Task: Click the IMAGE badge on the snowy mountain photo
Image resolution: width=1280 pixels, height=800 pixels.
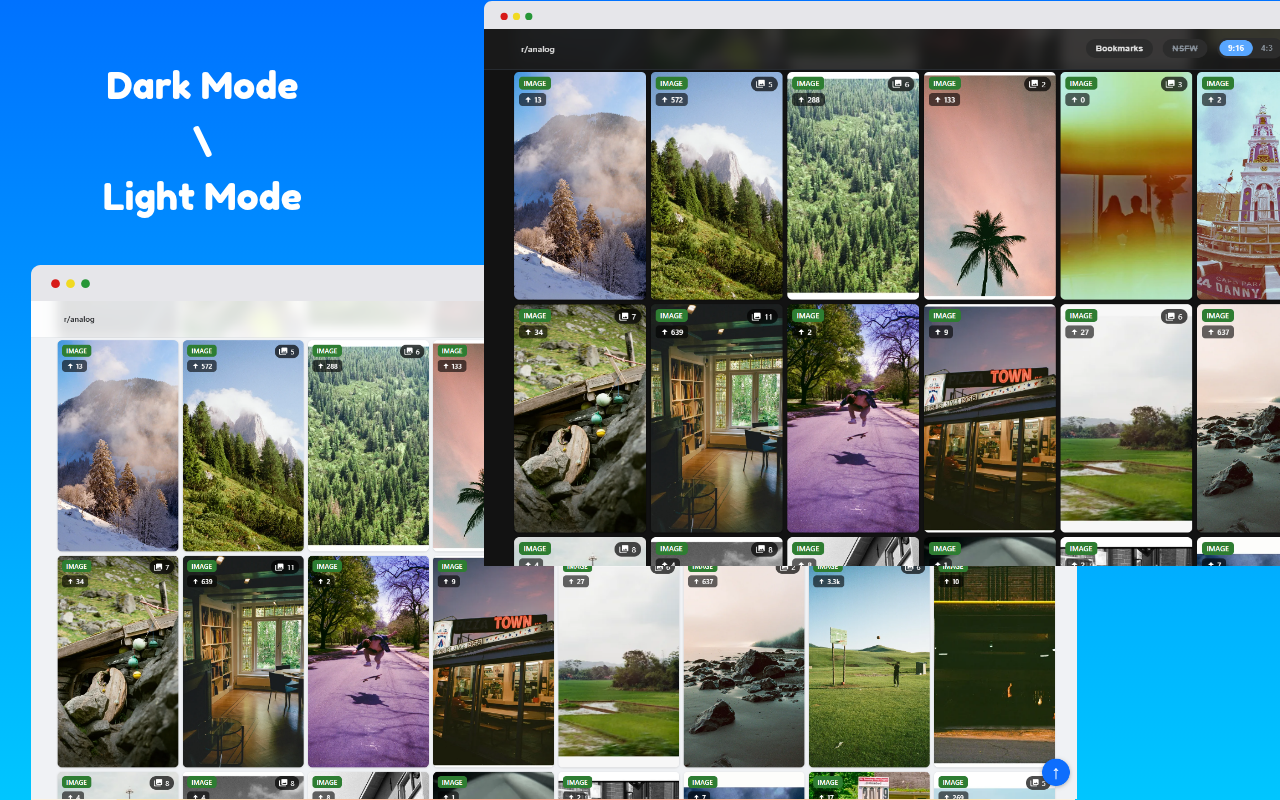Action: (535, 84)
